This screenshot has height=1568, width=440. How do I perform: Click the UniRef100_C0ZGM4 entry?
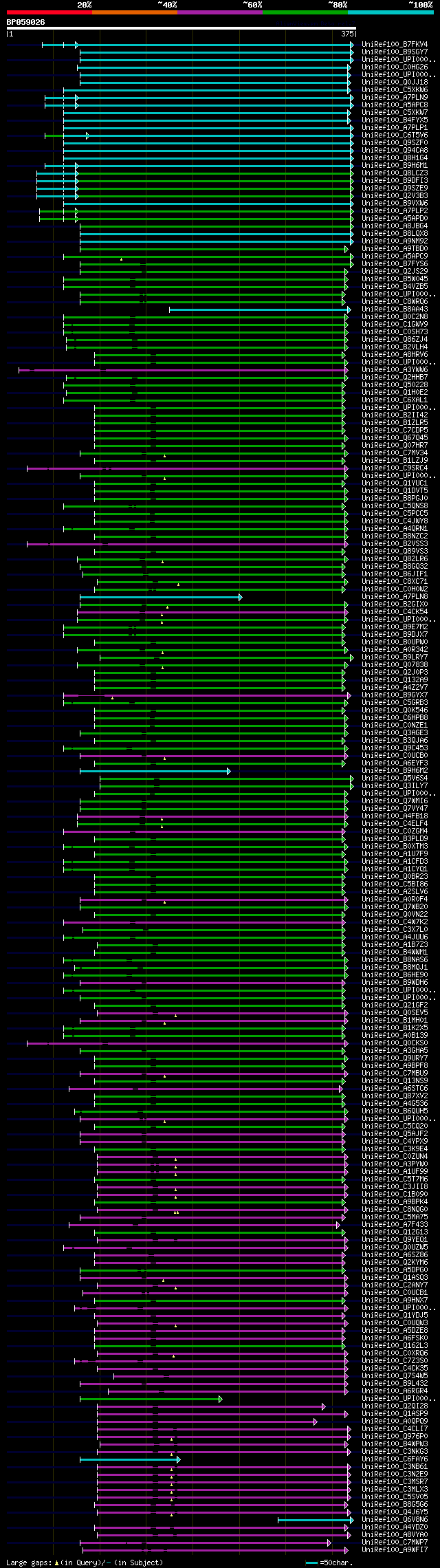[x=395, y=831]
